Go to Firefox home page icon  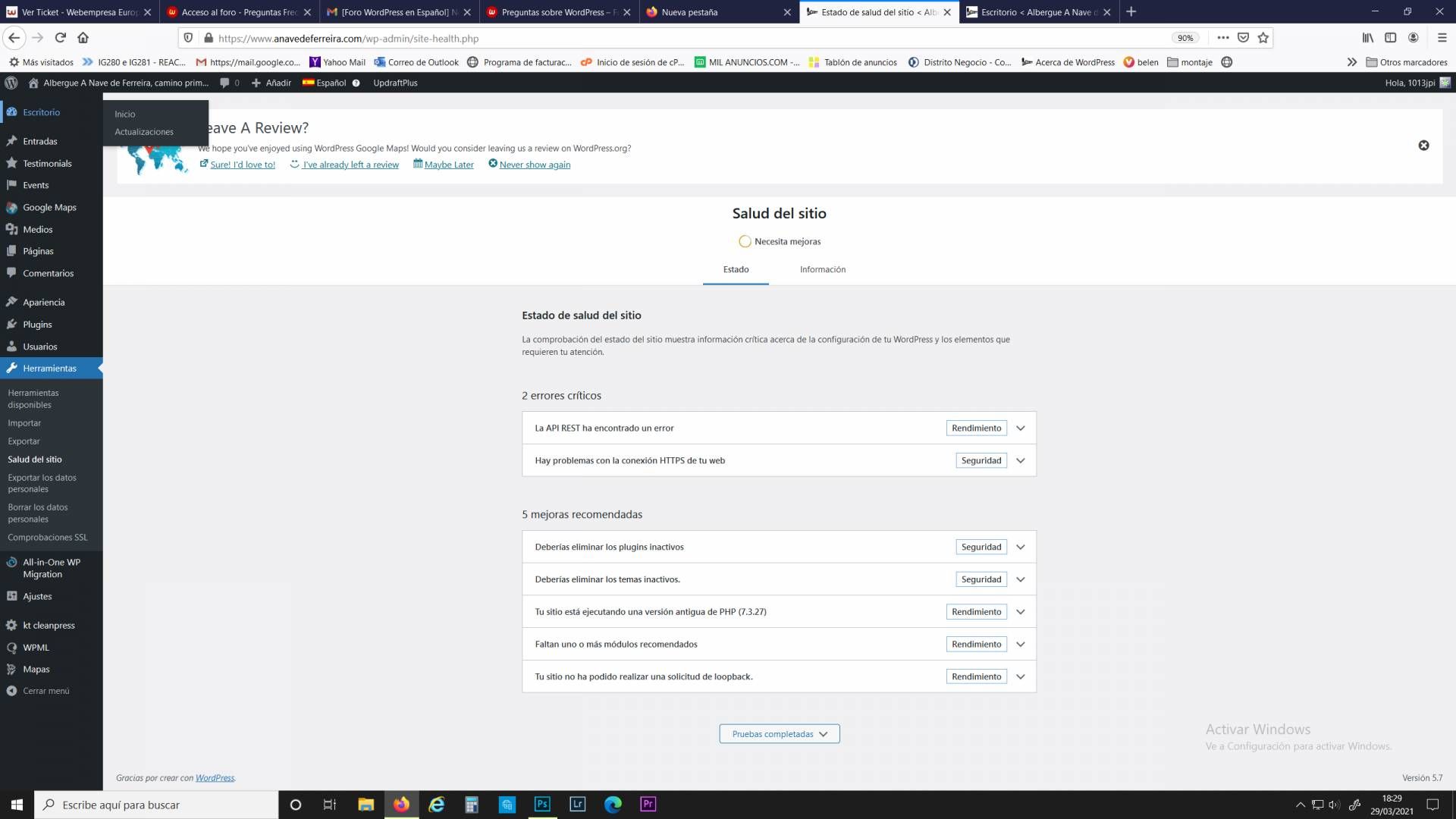[x=83, y=38]
